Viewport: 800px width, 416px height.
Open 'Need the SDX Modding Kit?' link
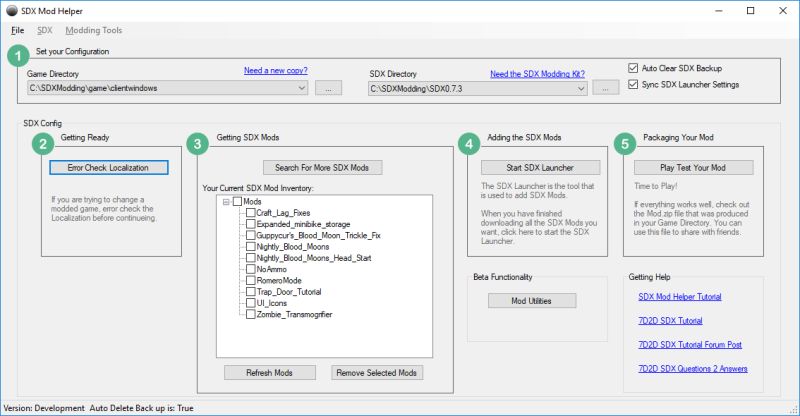(537, 74)
